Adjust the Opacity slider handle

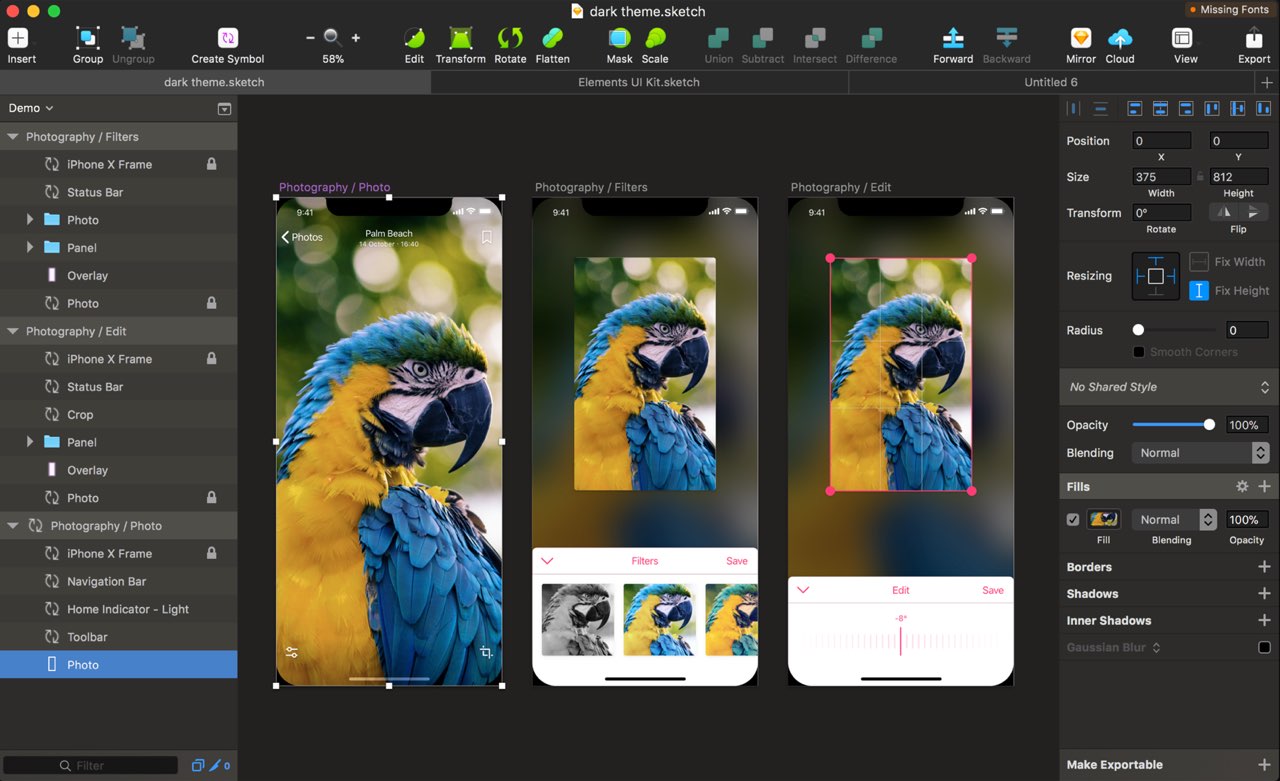1209,425
